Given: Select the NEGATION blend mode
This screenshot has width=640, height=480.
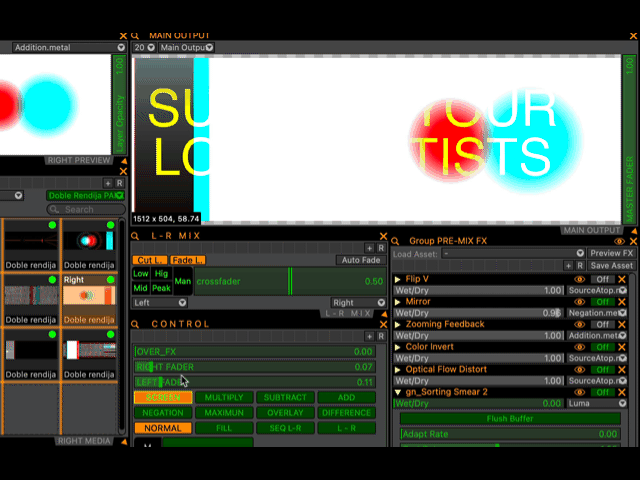Looking at the screenshot, I should tap(163, 413).
